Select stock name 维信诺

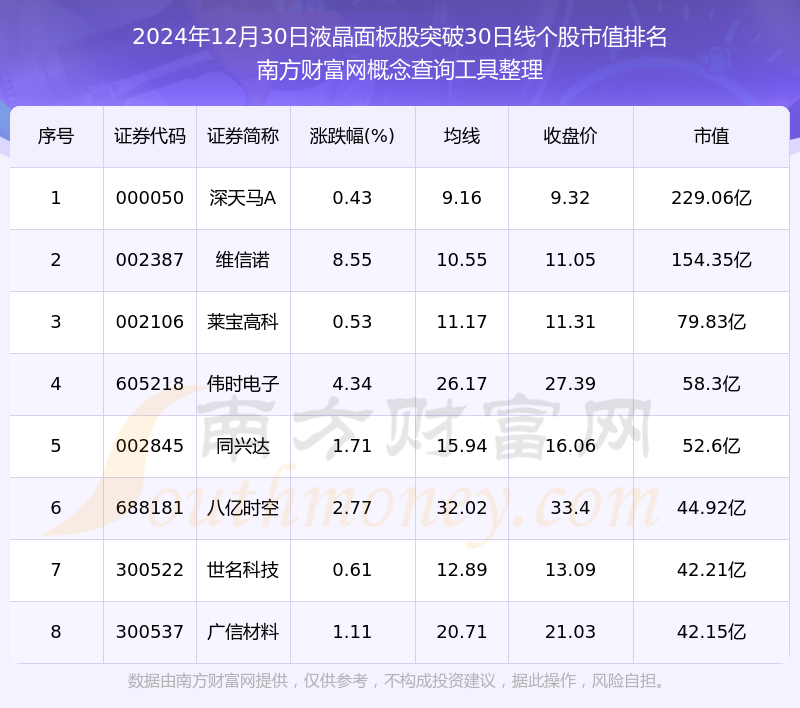pyautogui.click(x=243, y=260)
